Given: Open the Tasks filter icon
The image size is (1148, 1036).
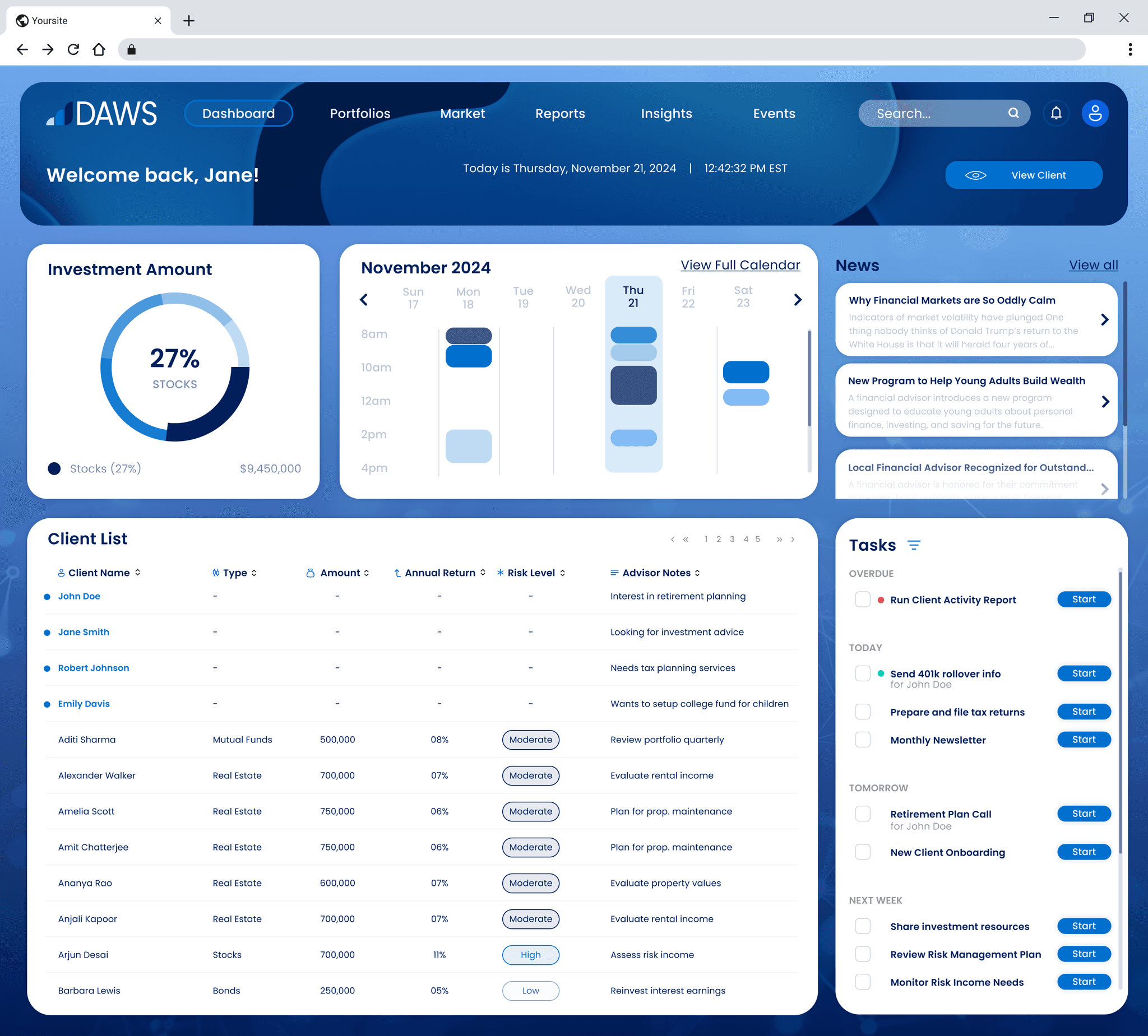Looking at the screenshot, I should click(x=914, y=545).
